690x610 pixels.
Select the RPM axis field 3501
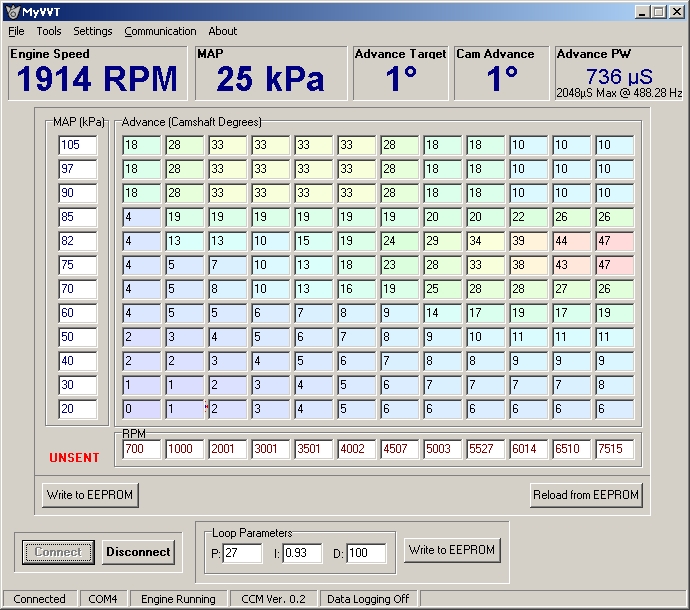pos(314,449)
